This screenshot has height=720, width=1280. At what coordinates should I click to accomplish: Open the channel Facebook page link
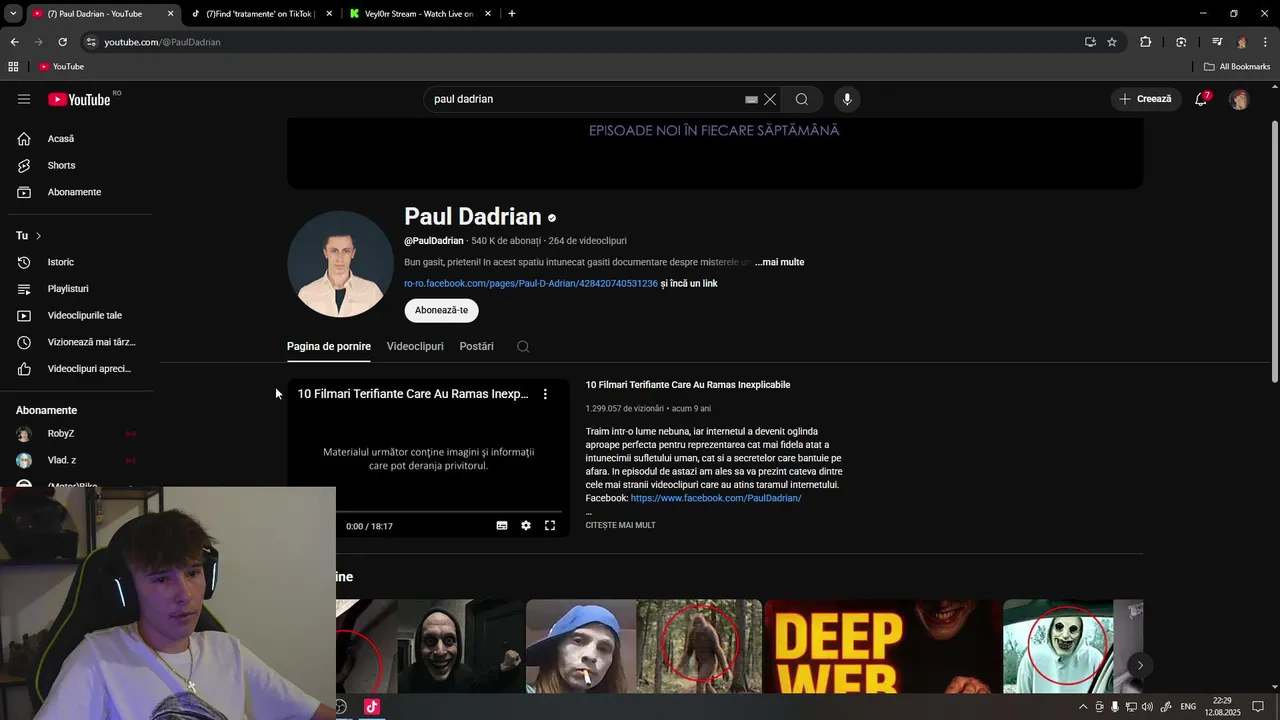click(x=531, y=284)
